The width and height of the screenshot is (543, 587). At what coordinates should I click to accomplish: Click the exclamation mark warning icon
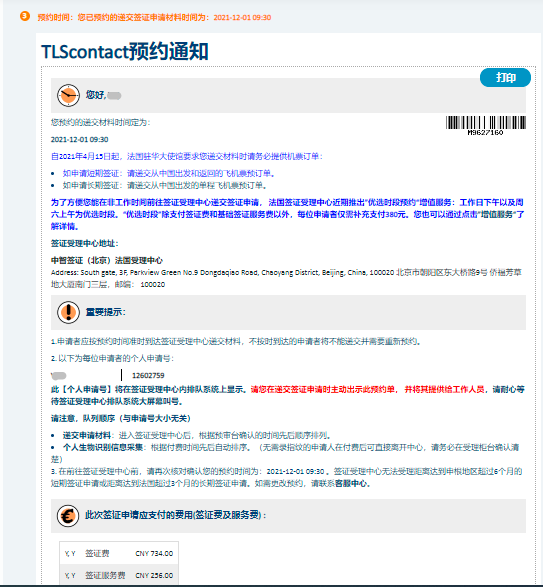pyautogui.click(x=68, y=312)
